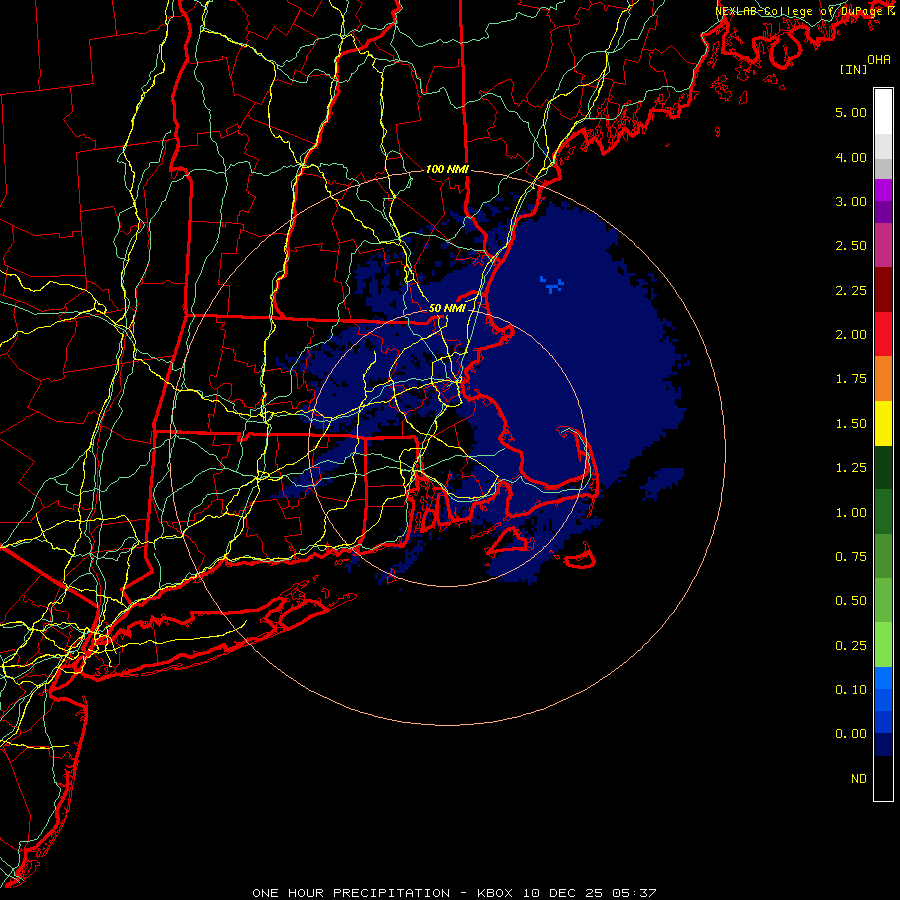Click the '0.75' legend label
Viewport: 900px width, 900px height.
tap(851, 557)
